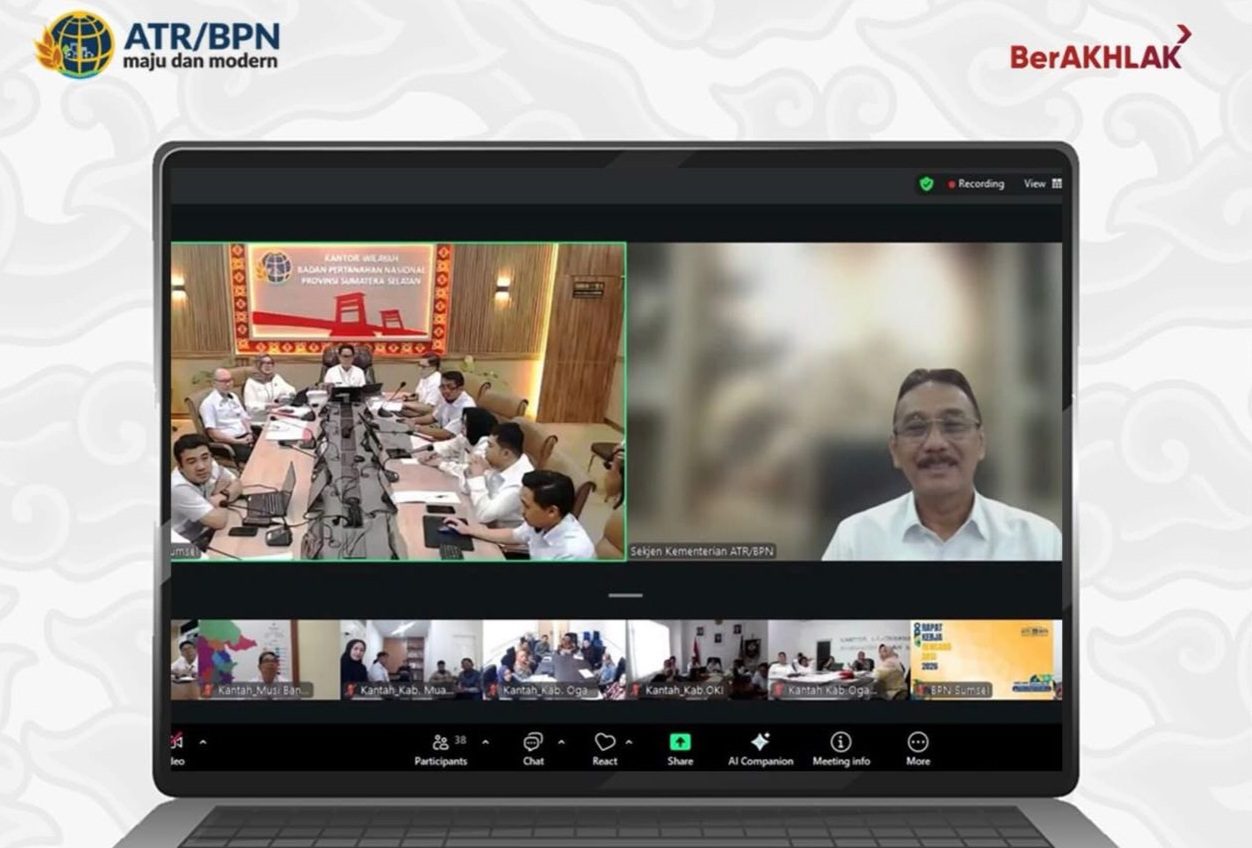
Task: Expand the arrow next to Participants
Action: (x=486, y=743)
